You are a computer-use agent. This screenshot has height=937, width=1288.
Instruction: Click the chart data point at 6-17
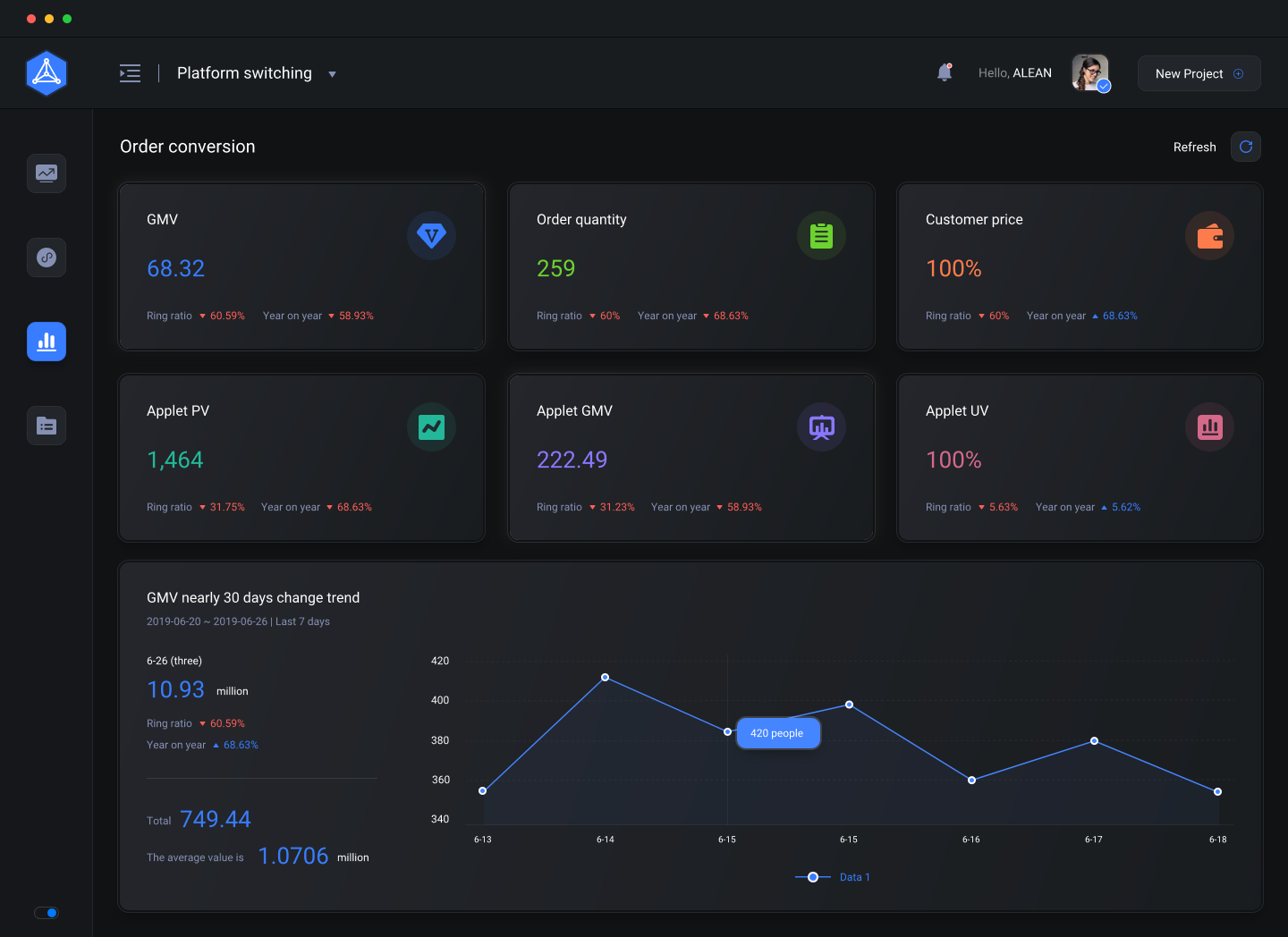point(1094,740)
